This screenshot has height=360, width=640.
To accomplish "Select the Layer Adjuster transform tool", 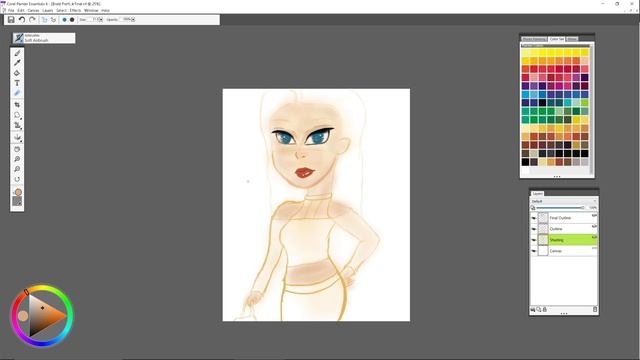I will 17,126.
